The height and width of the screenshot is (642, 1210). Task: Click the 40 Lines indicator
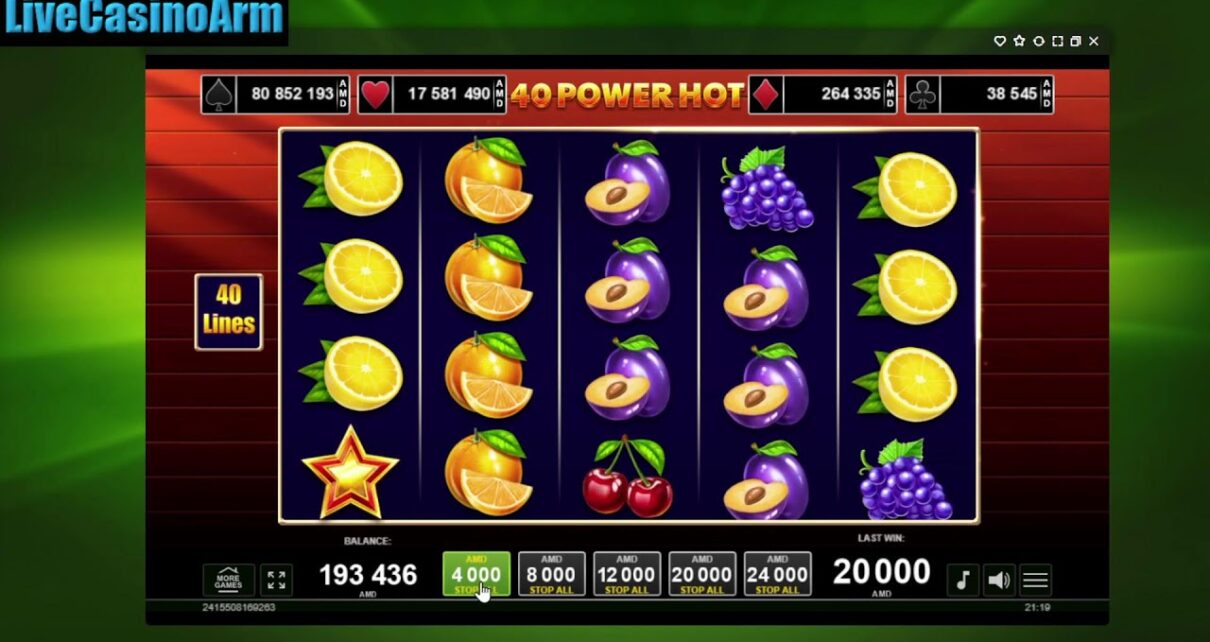click(x=228, y=311)
